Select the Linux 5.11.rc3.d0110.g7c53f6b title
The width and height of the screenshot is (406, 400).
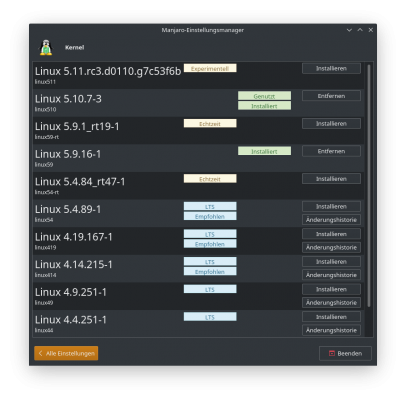[x=108, y=71]
